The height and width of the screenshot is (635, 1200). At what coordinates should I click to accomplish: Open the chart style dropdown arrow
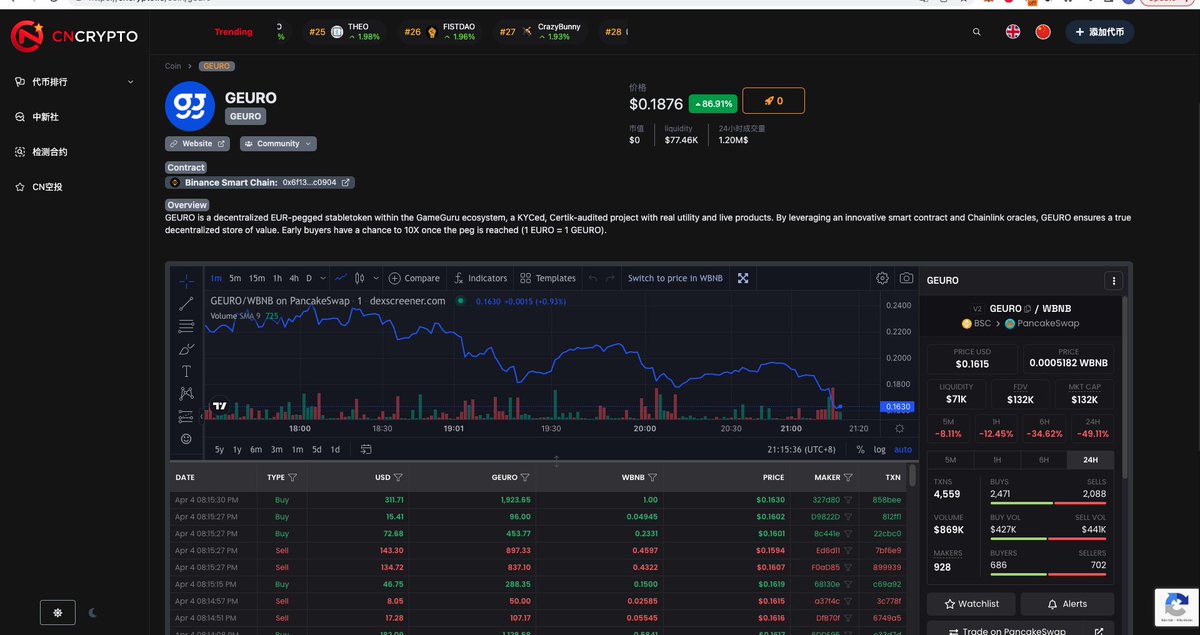(x=376, y=278)
